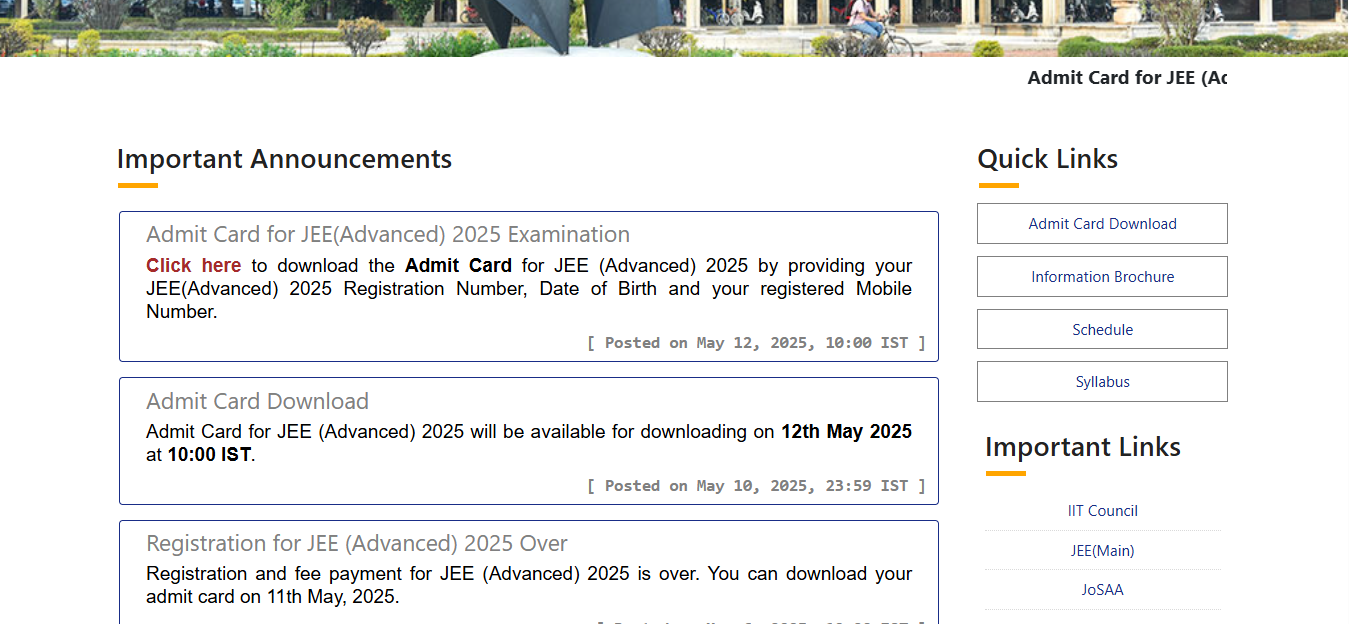Screen dimensions: 1349x624
Task: Select the JEE(Advanced) 2025 Examination announcement card
Action: pyautogui.click(x=529, y=286)
